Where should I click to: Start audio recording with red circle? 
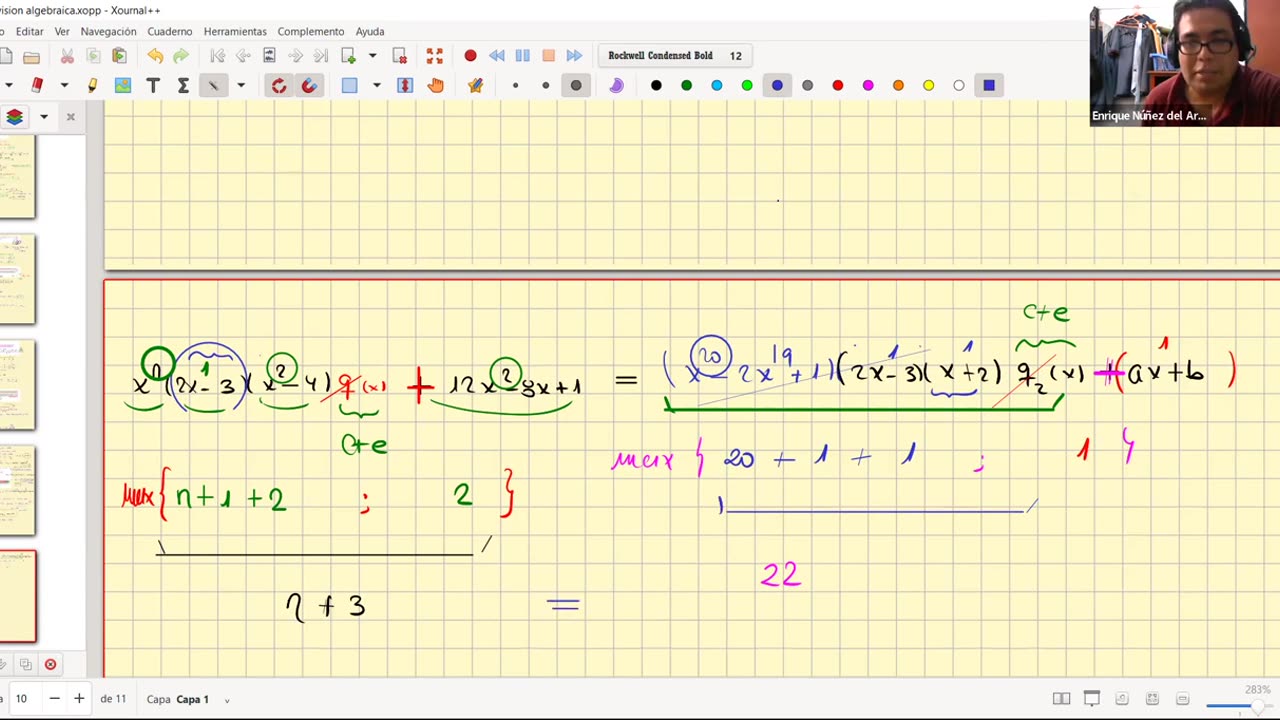coord(470,56)
